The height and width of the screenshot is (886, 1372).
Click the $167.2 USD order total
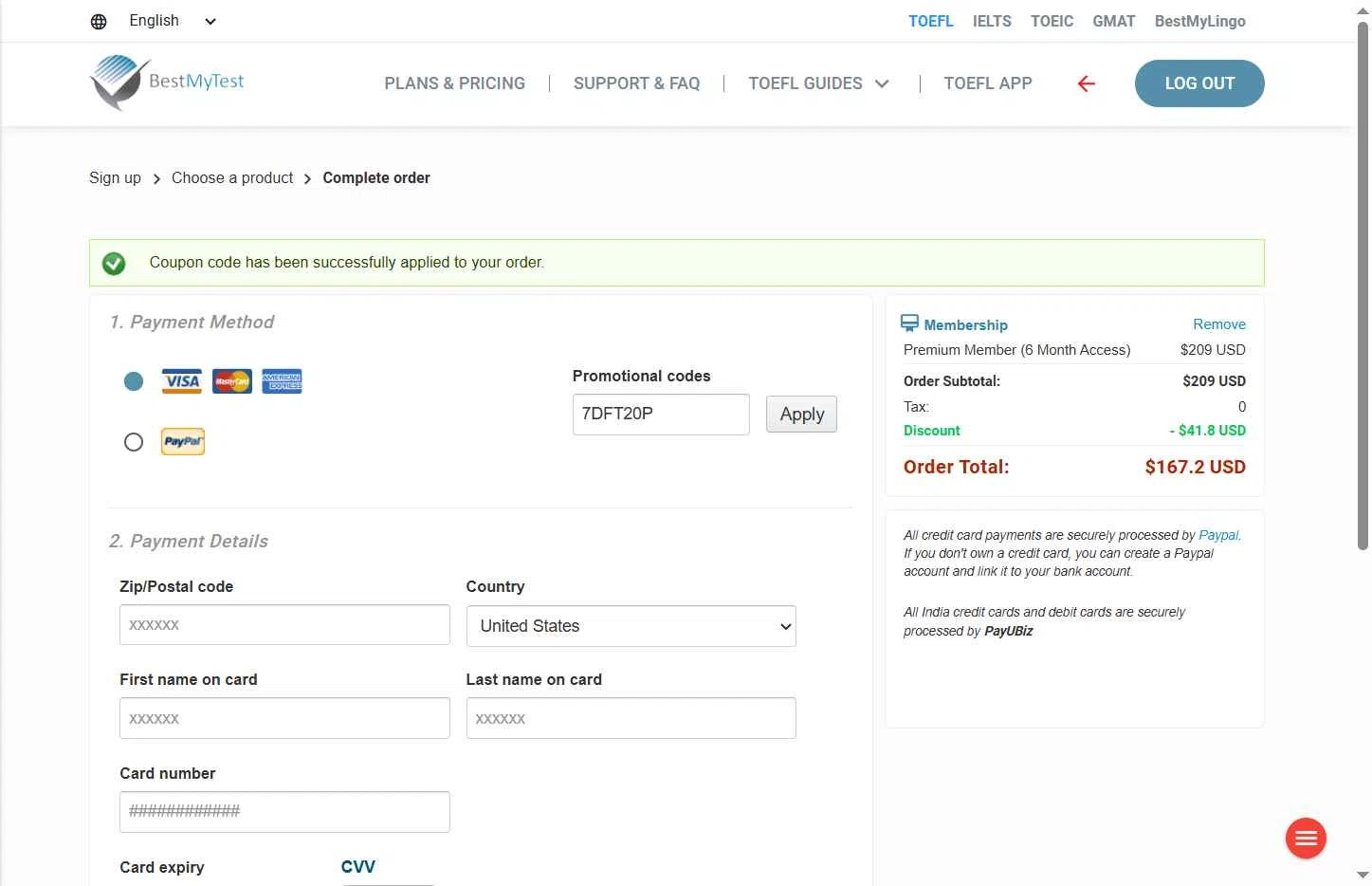1195,467
